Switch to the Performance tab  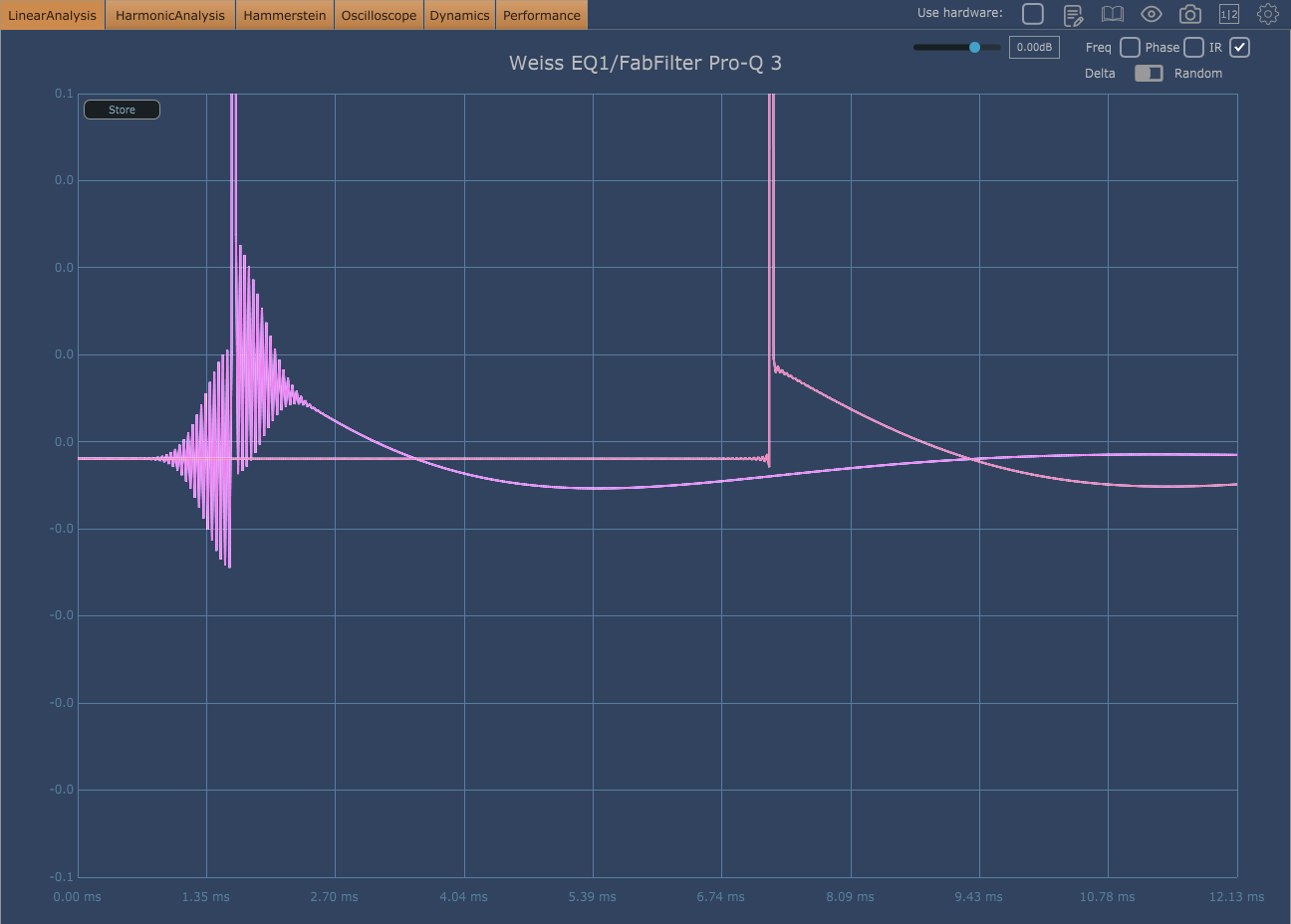pyautogui.click(x=542, y=15)
